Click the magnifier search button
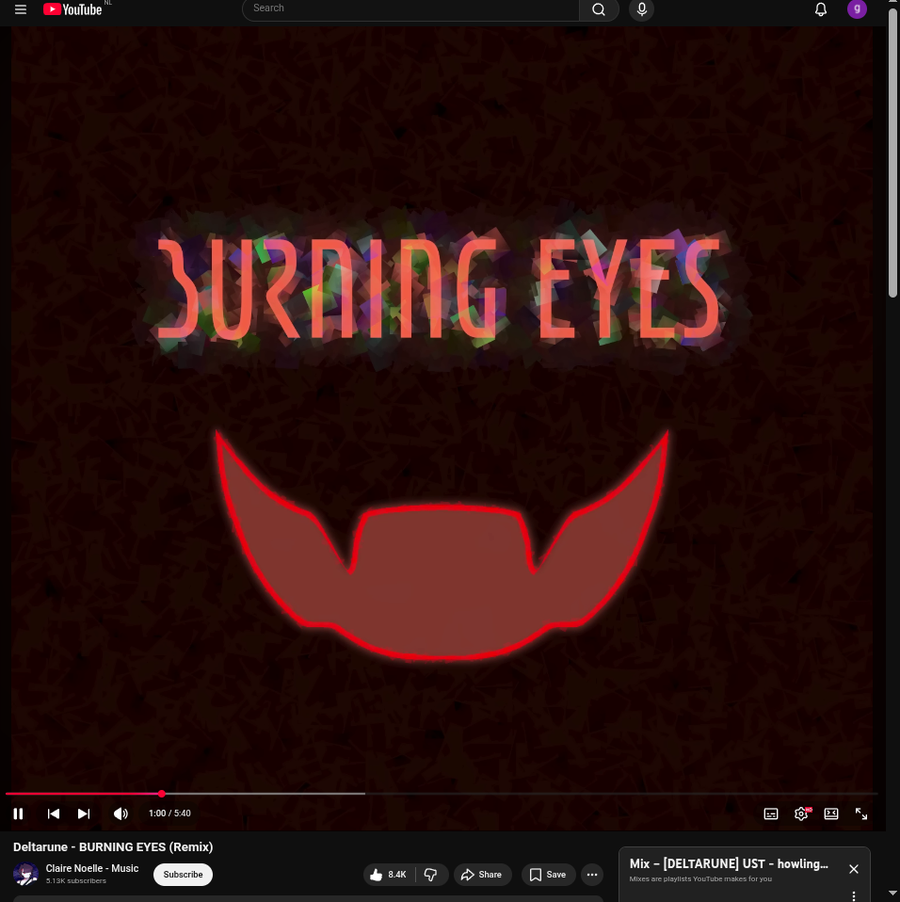Viewport: 900px width, 902px height. pos(599,9)
